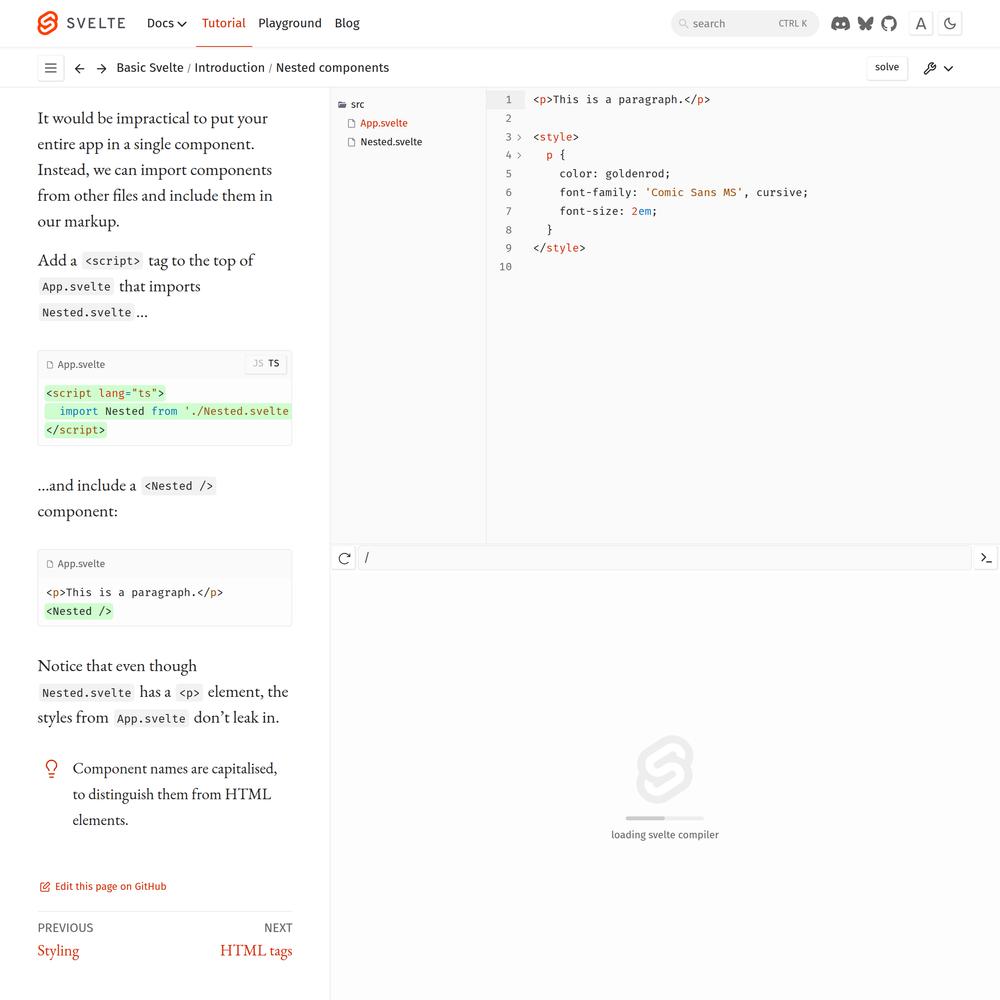1000x1000 pixels.
Task: Go to next lesson HTML tags
Action: pyautogui.click(x=256, y=951)
